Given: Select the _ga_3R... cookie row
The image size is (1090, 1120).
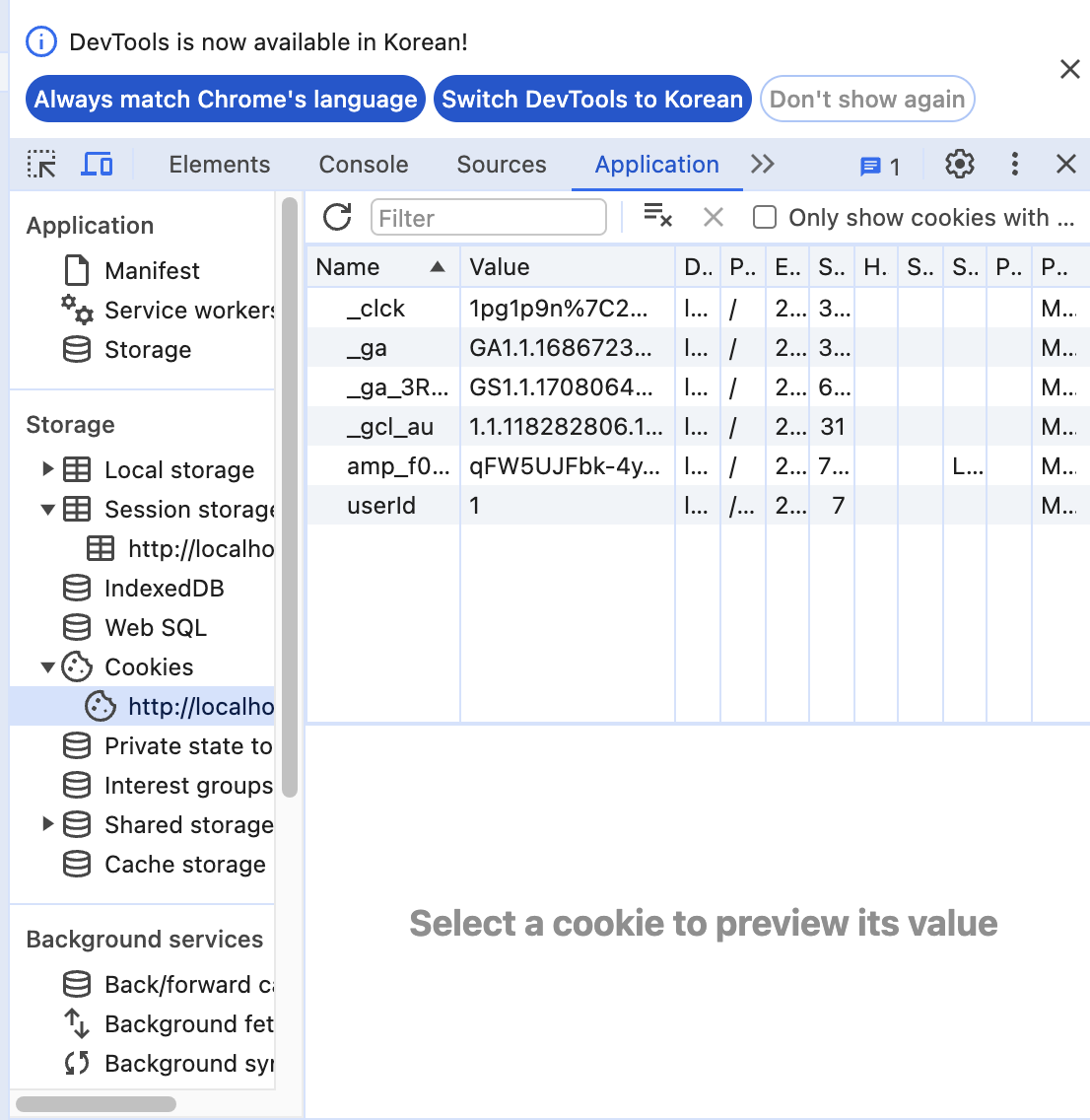Looking at the screenshot, I should tap(698, 386).
